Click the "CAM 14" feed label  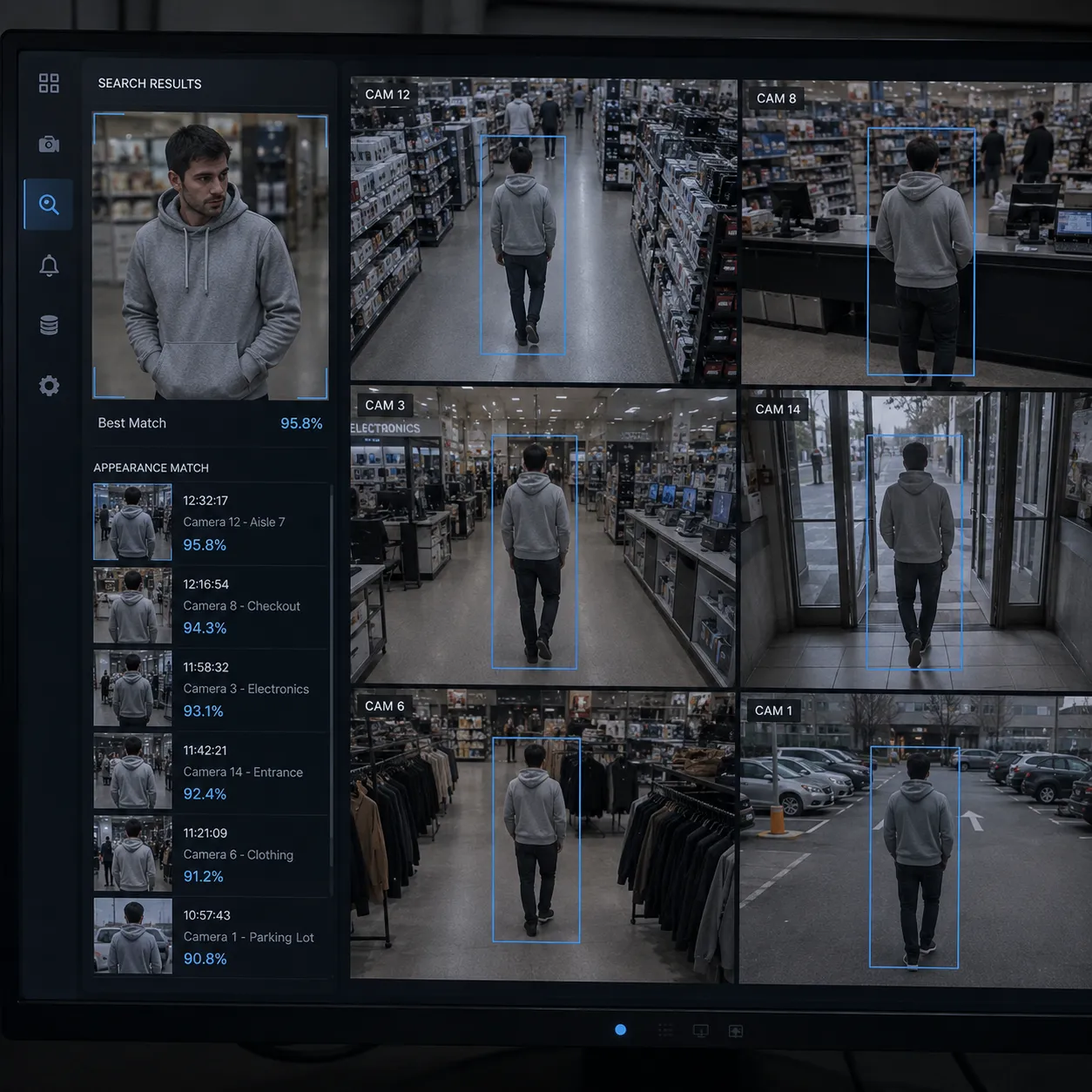click(x=778, y=409)
